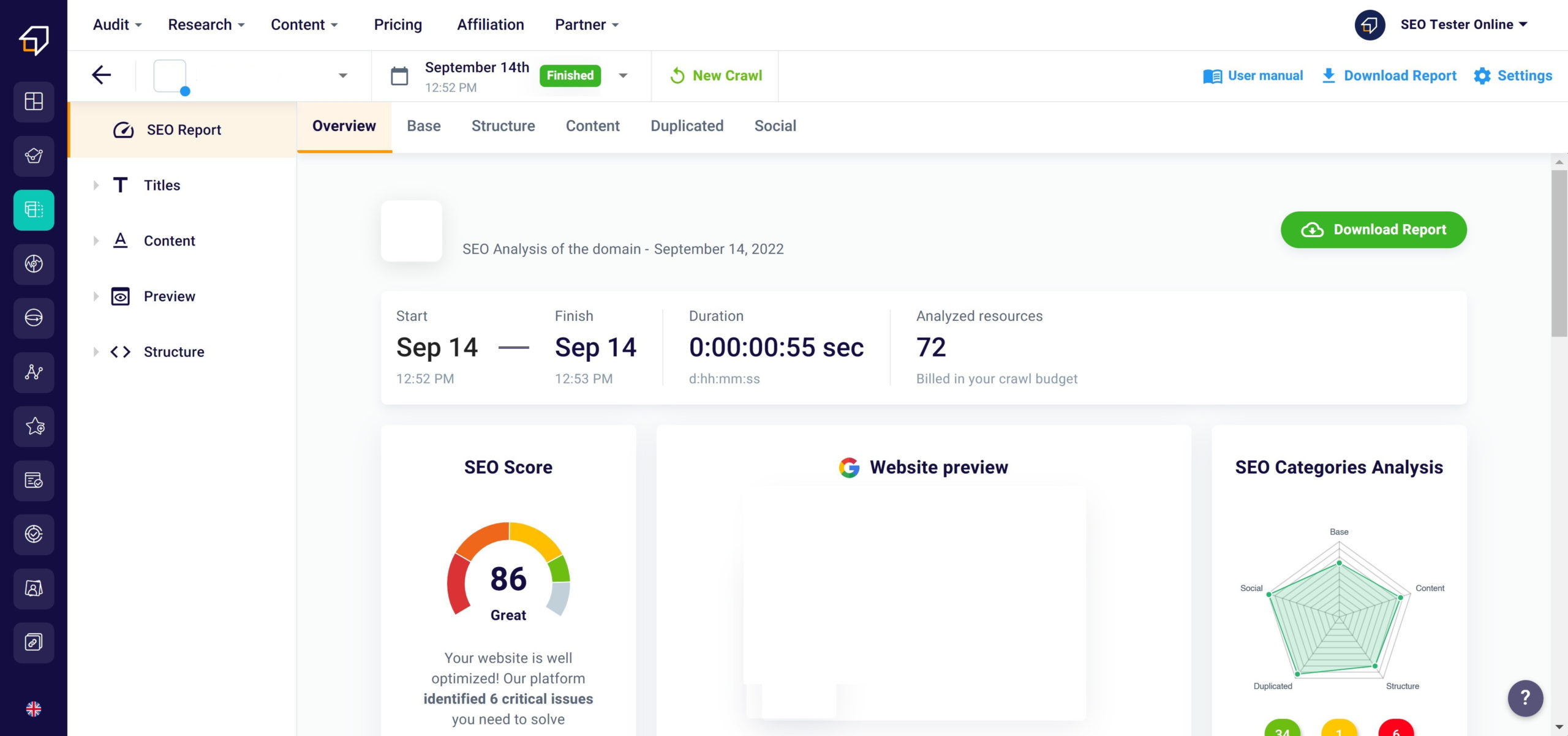This screenshot has height=736, width=1568.
Task: Expand the Structure section in left panel
Action: click(96, 352)
